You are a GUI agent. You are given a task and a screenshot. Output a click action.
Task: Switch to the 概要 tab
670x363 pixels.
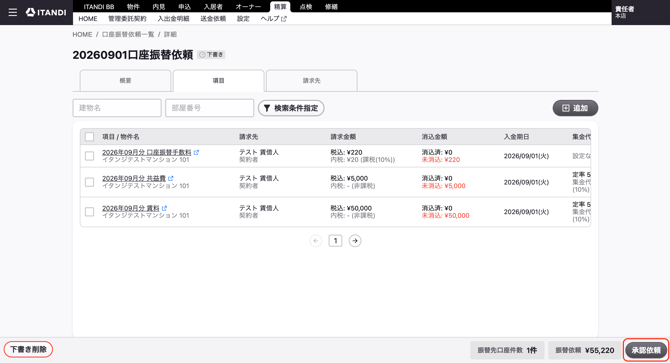pyautogui.click(x=125, y=81)
